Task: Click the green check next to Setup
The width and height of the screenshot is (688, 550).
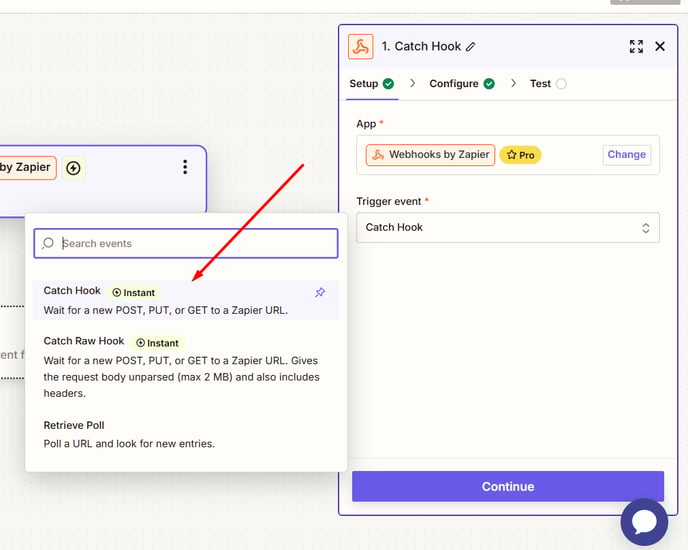Action: click(x=388, y=83)
